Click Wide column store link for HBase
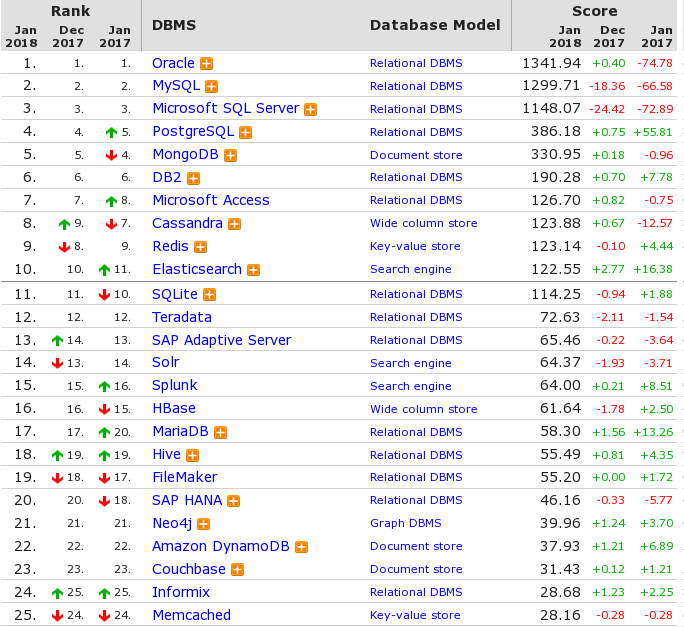This screenshot has width=684, height=627. point(423,409)
